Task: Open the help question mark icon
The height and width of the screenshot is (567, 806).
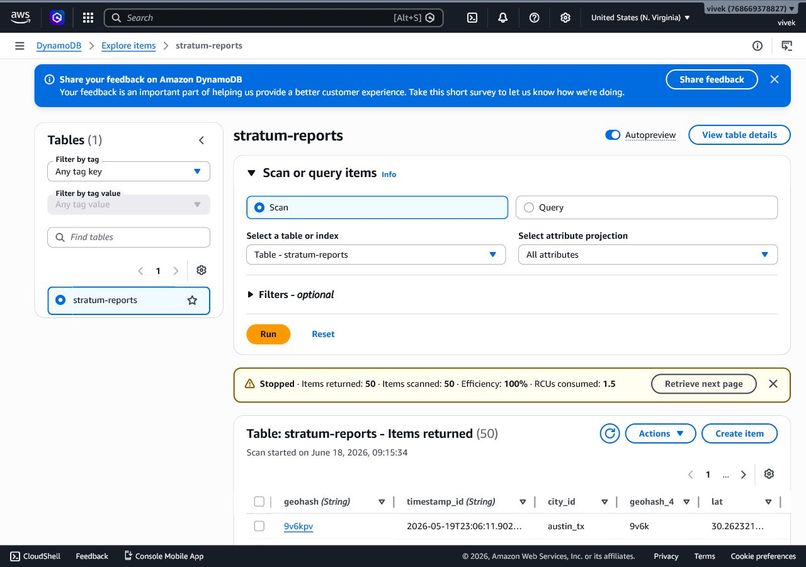Action: 534,17
